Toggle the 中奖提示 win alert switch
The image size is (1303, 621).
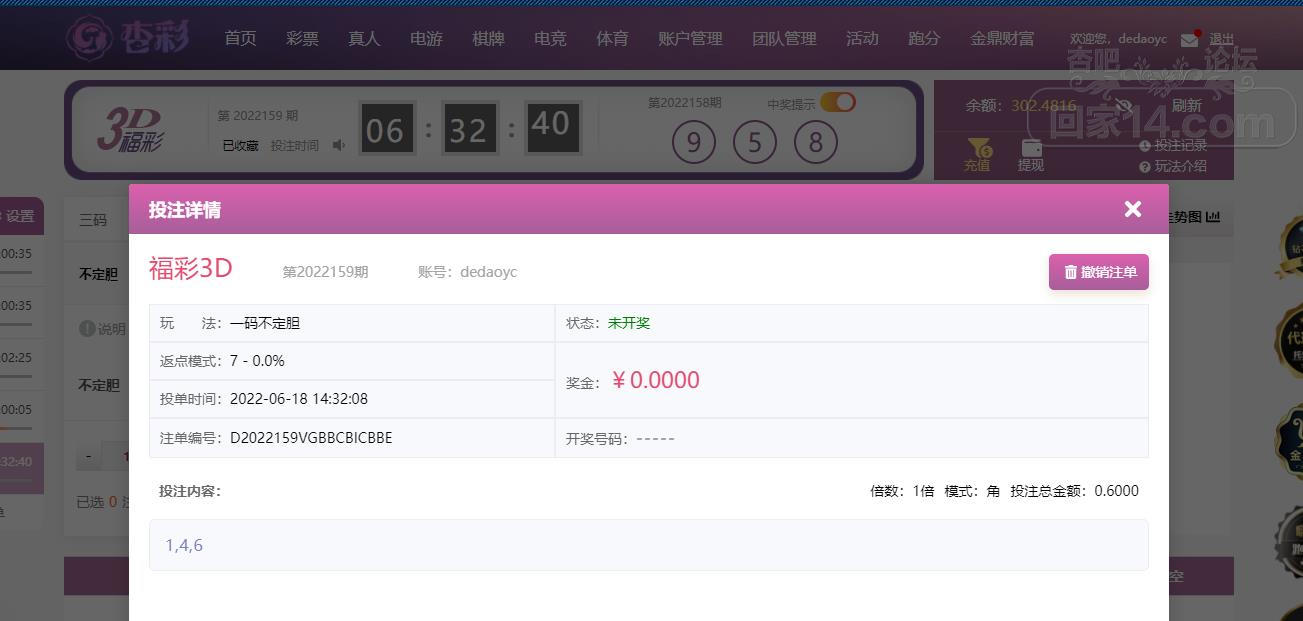coord(838,102)
